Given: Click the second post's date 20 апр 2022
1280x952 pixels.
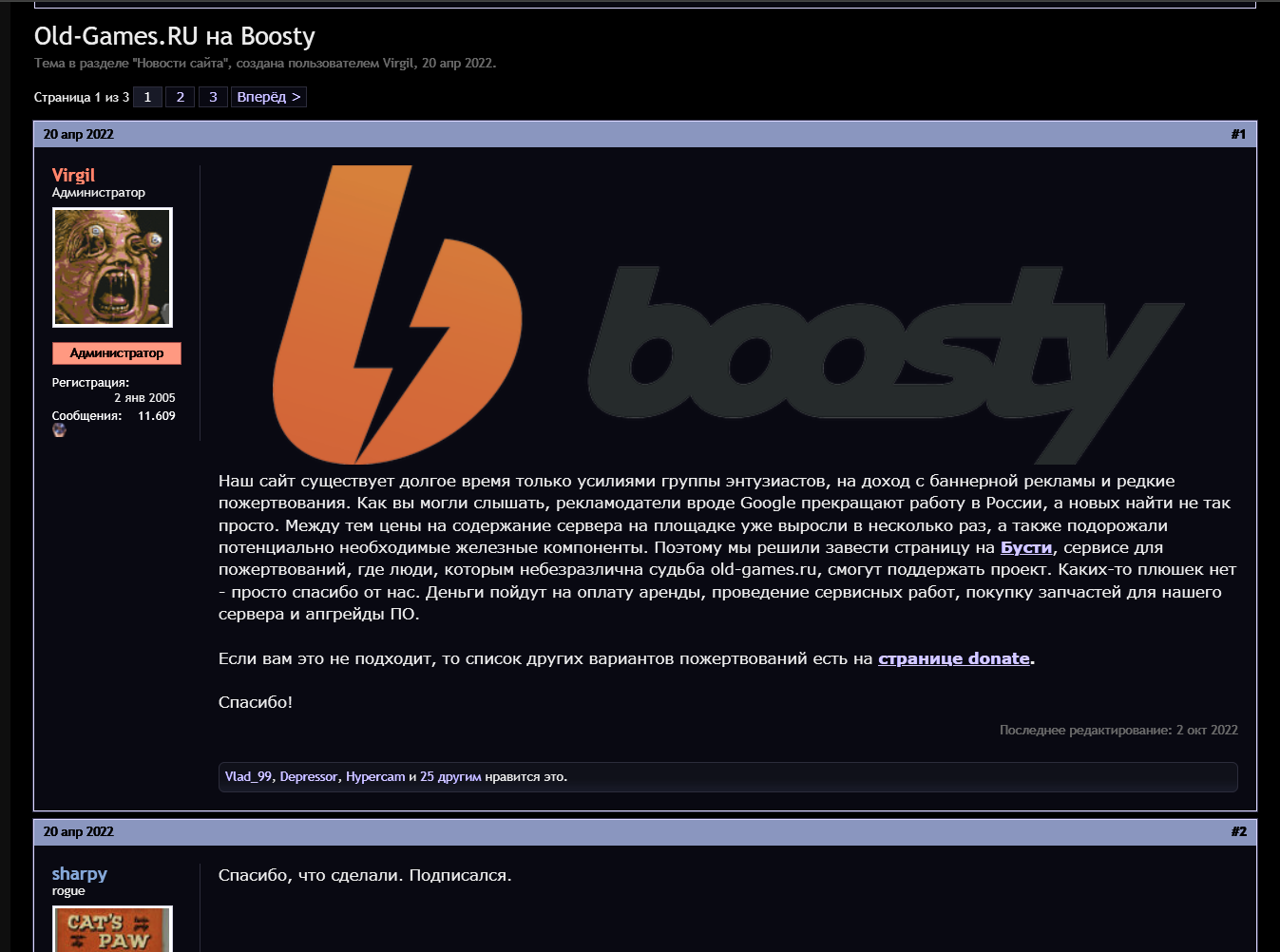Looking at the screenshot, I should pyautogui.click(x=79, y=831).
